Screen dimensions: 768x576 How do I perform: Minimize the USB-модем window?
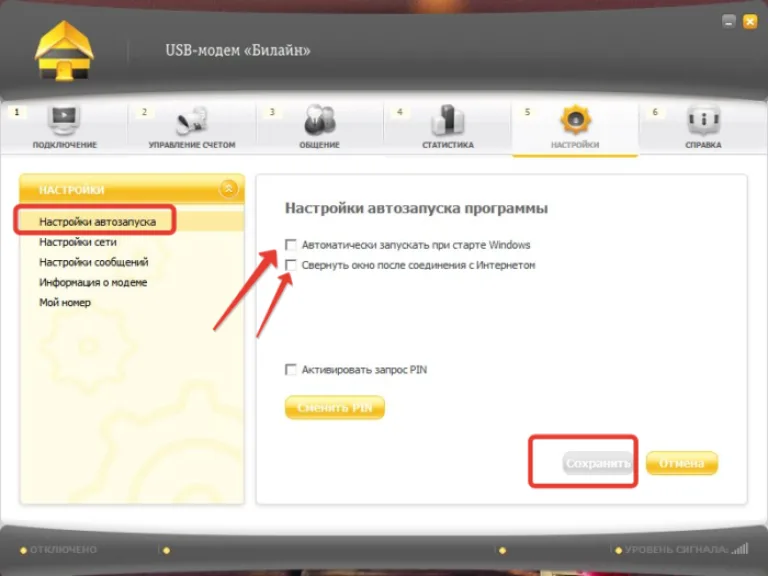tap(729, 22)
